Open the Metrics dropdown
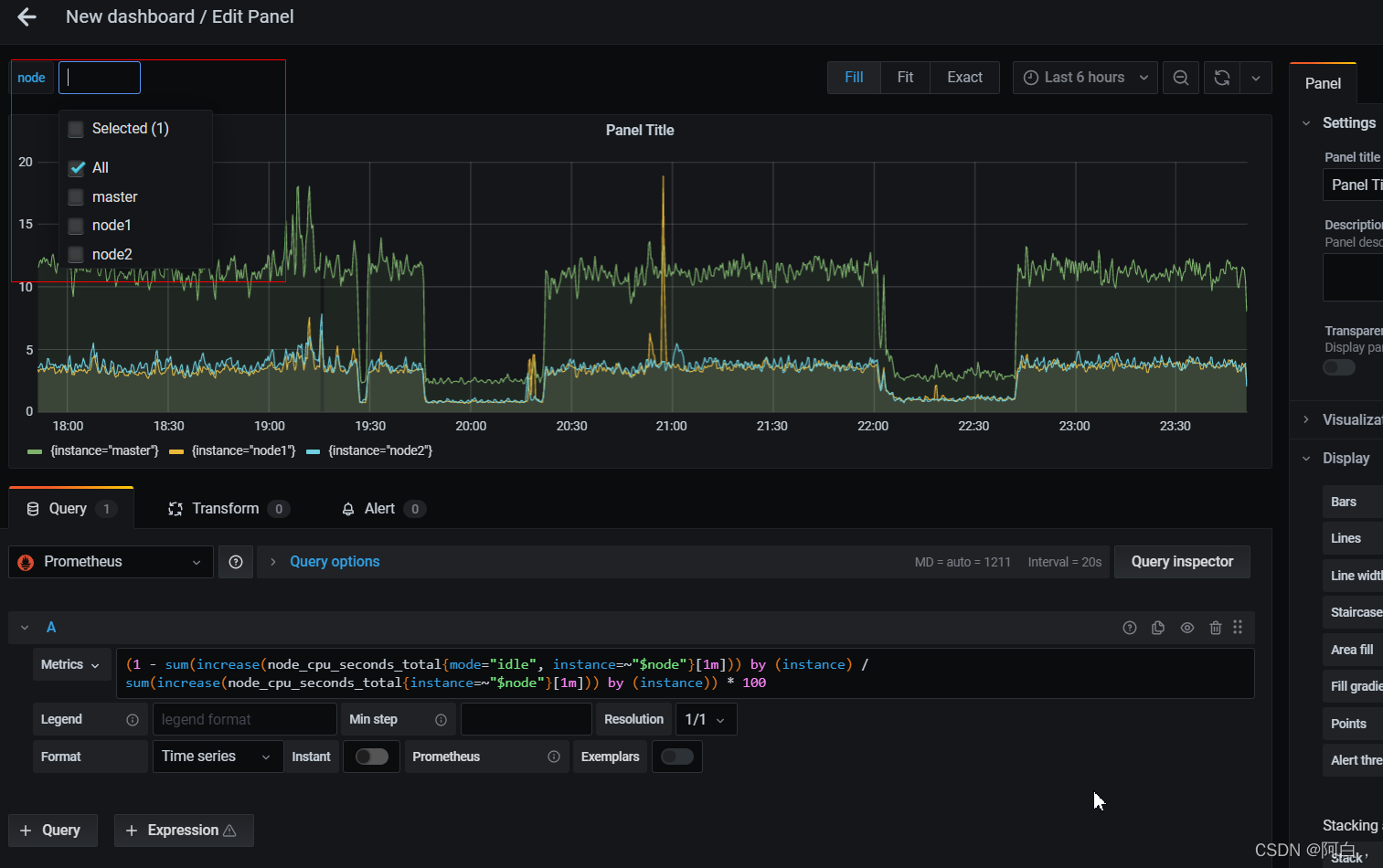Viewport: 1383px width, 868px height. [x=71, y=665]
